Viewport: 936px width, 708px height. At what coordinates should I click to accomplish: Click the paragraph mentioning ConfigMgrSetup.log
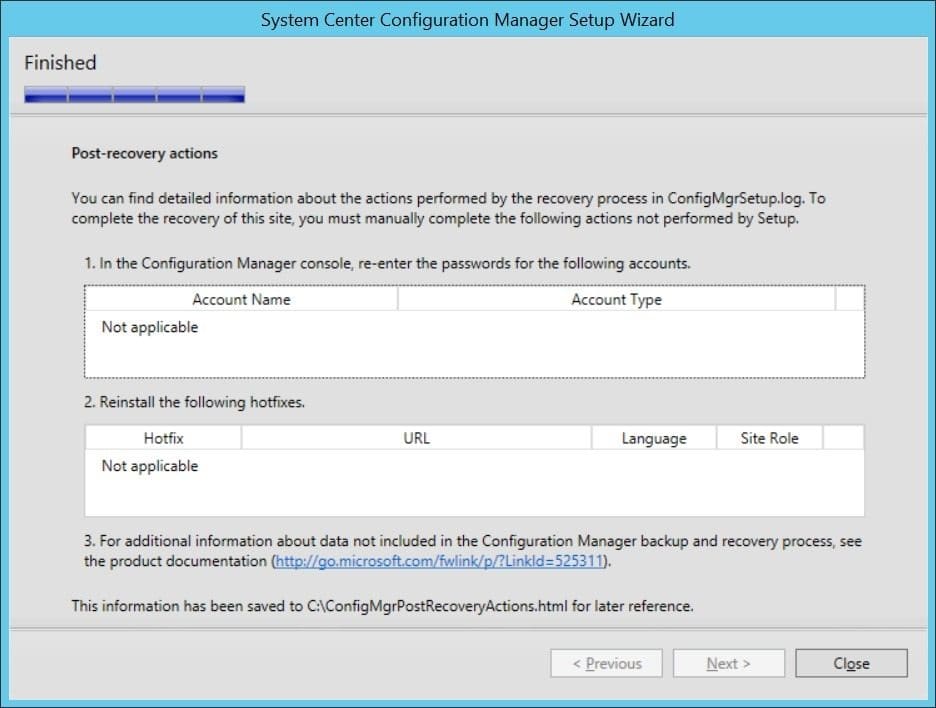[x=448, y=208]
